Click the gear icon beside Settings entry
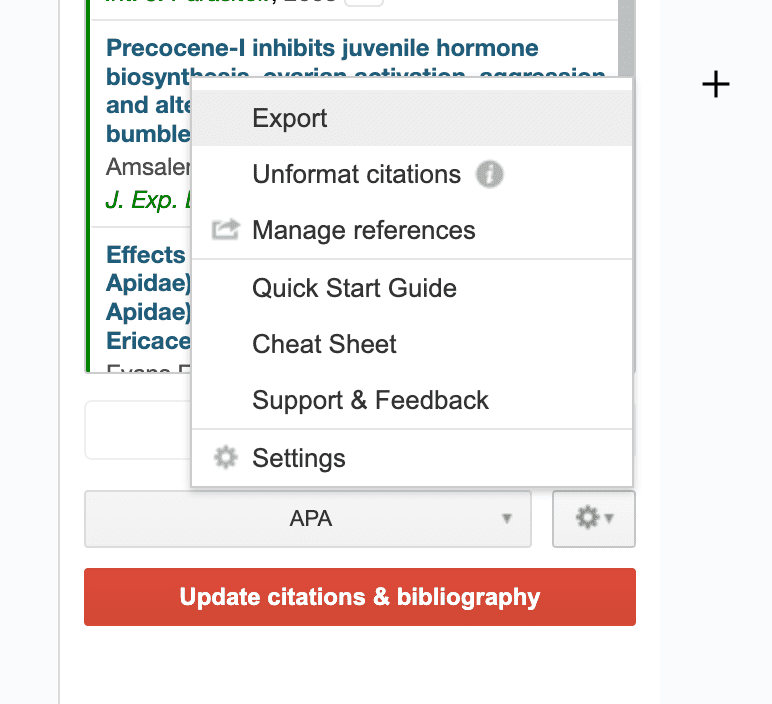The image size is (772, 704). 226,459
